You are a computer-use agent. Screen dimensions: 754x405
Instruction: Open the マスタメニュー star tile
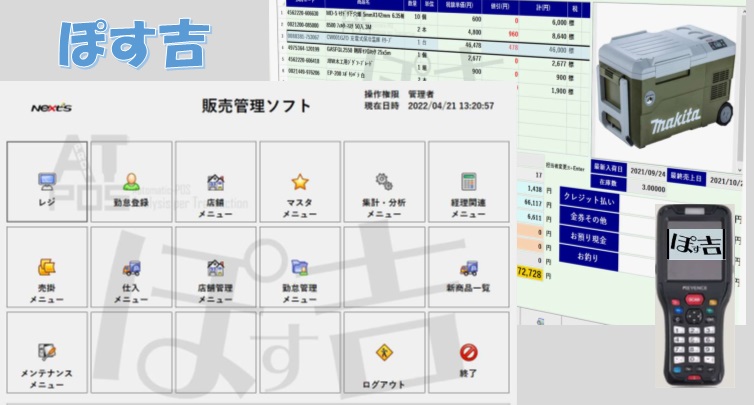[300, 182]
